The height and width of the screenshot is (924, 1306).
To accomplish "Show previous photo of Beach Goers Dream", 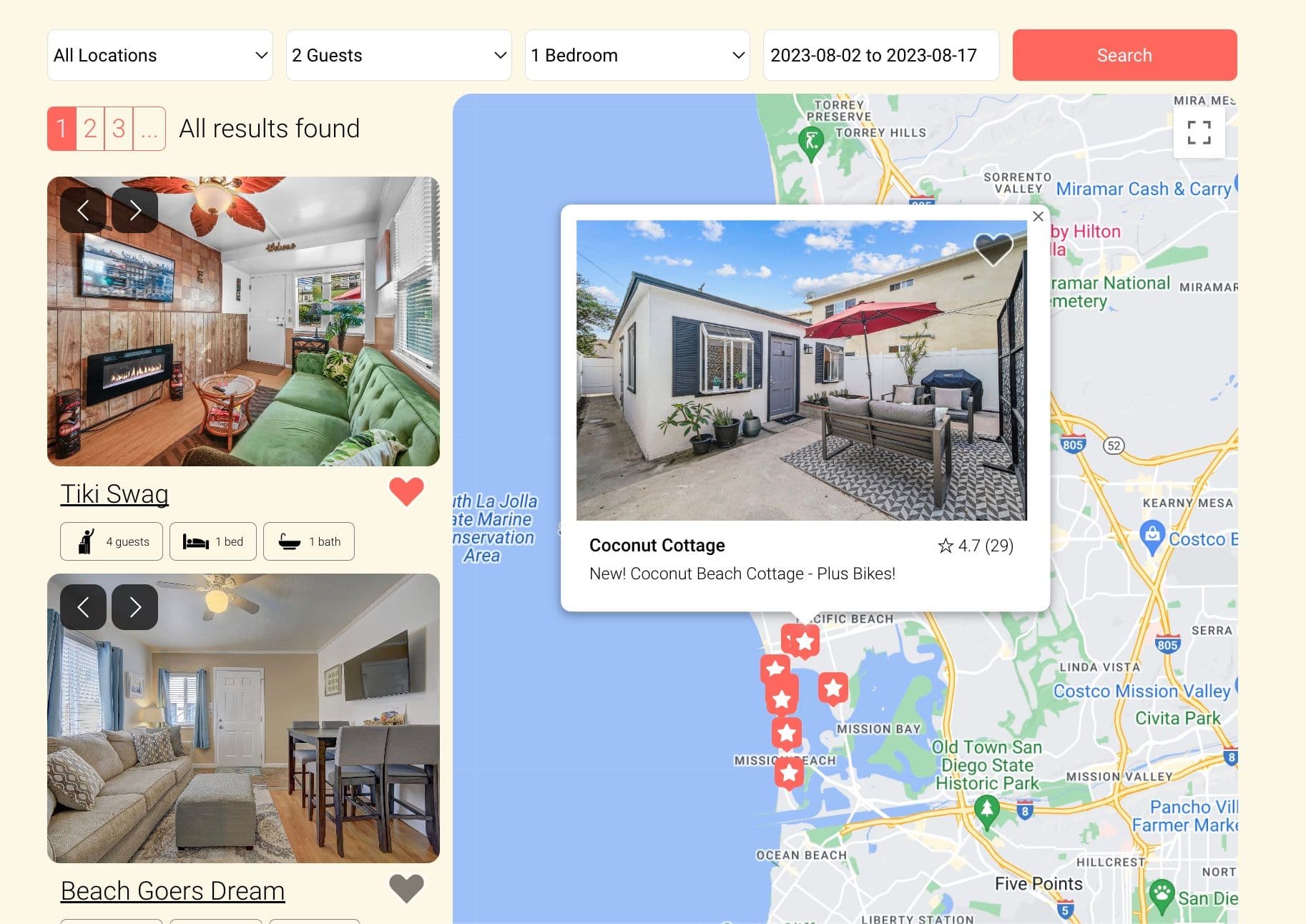I will [83, 607].
